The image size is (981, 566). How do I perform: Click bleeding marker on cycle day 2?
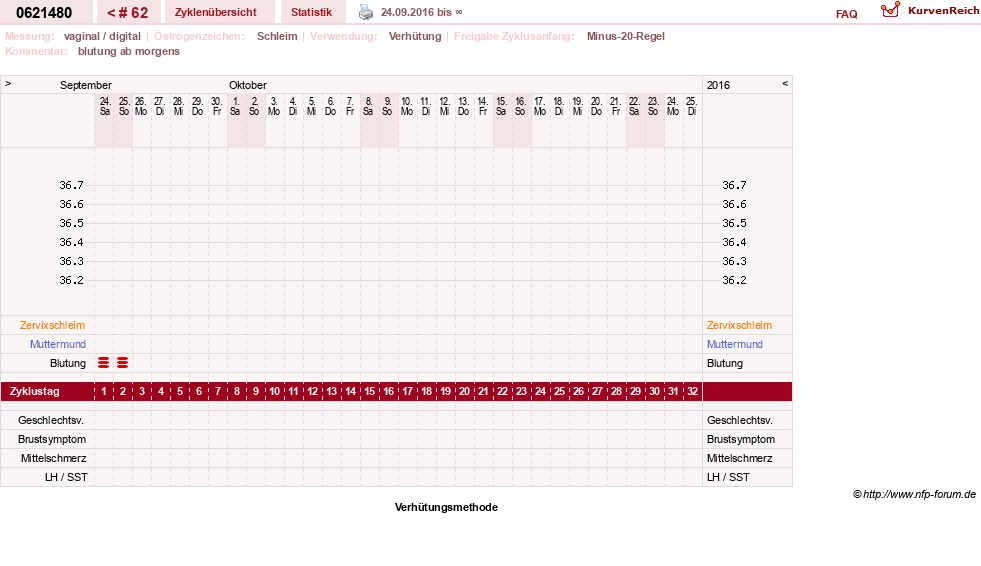(123, 363)
